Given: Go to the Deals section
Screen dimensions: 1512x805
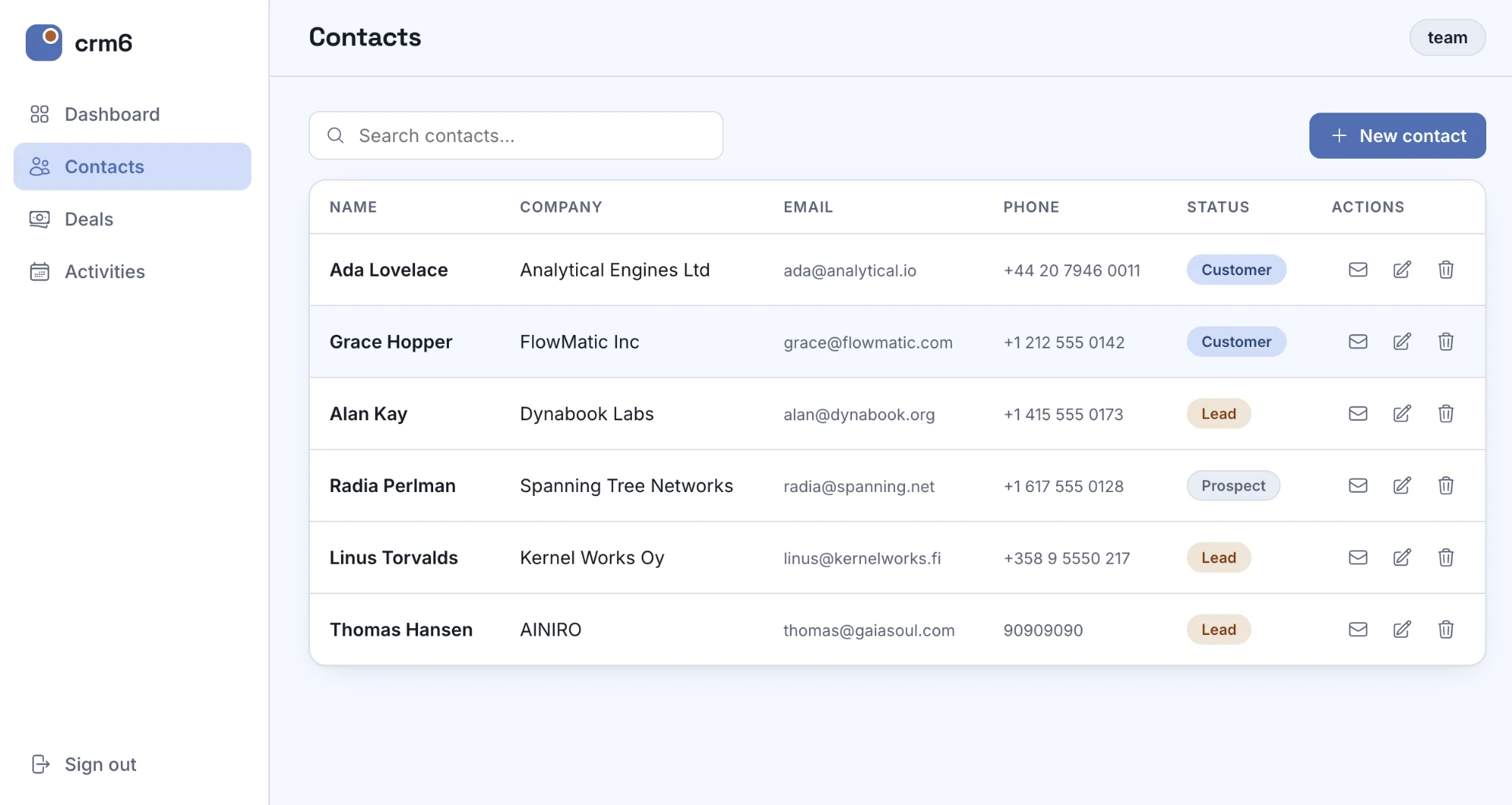Looking at the screenshot, I should coord(132,219).
